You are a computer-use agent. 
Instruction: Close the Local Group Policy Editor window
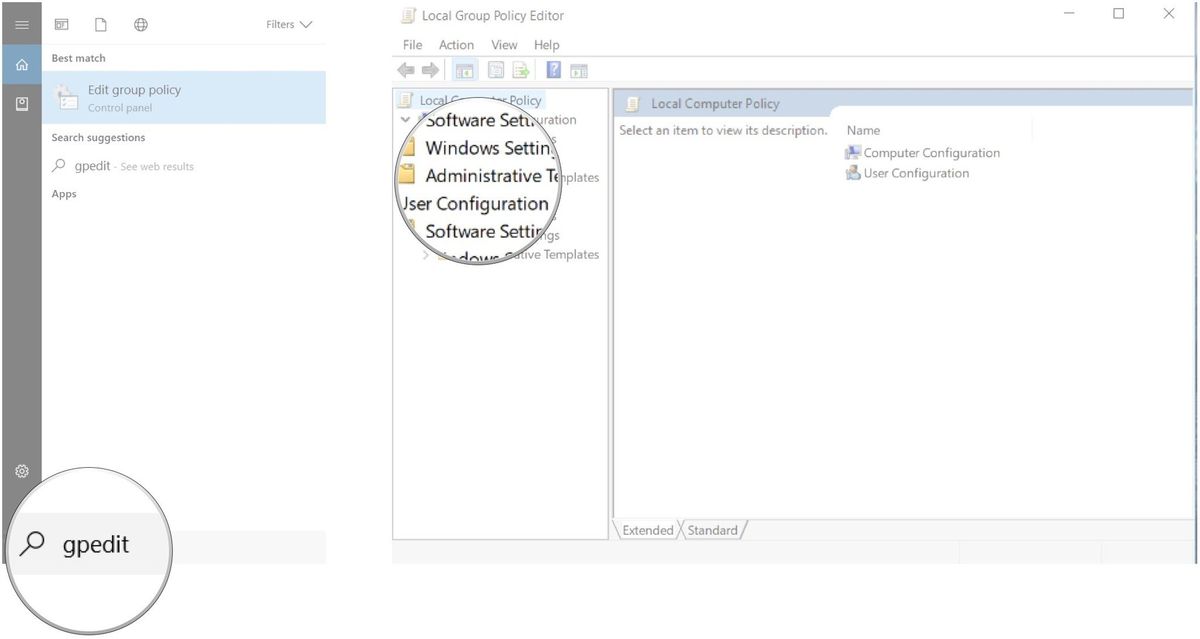[1169, 14]
